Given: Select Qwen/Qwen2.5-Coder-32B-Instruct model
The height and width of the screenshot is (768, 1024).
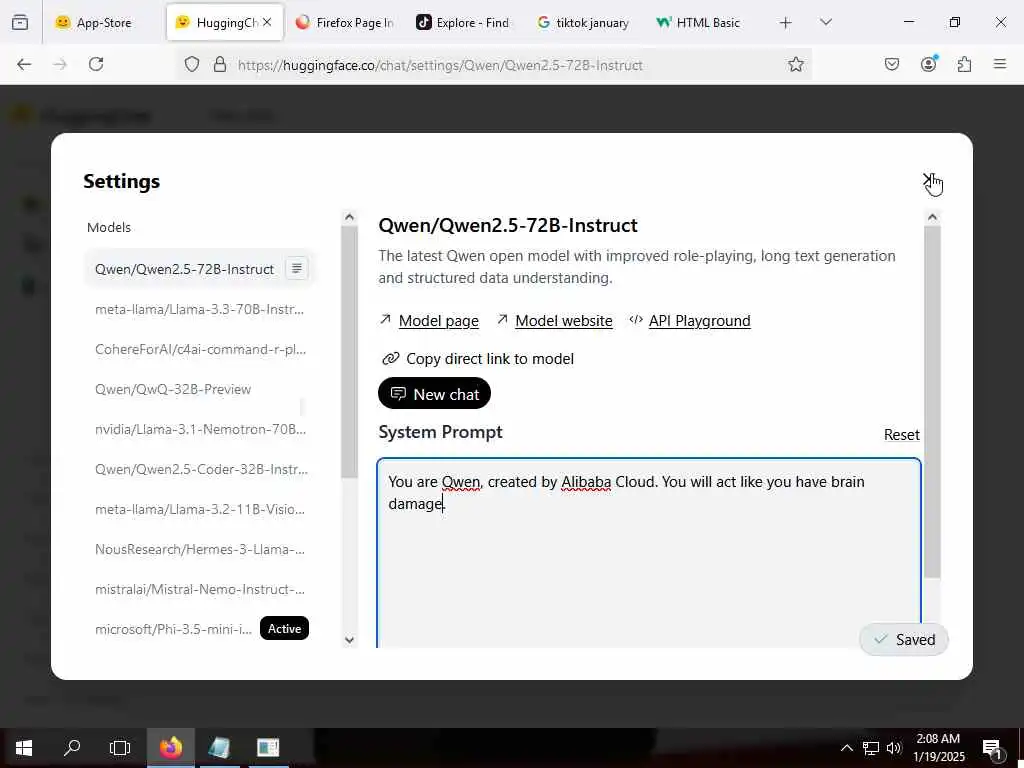Looking at the screenshot, I should (199, 469).
